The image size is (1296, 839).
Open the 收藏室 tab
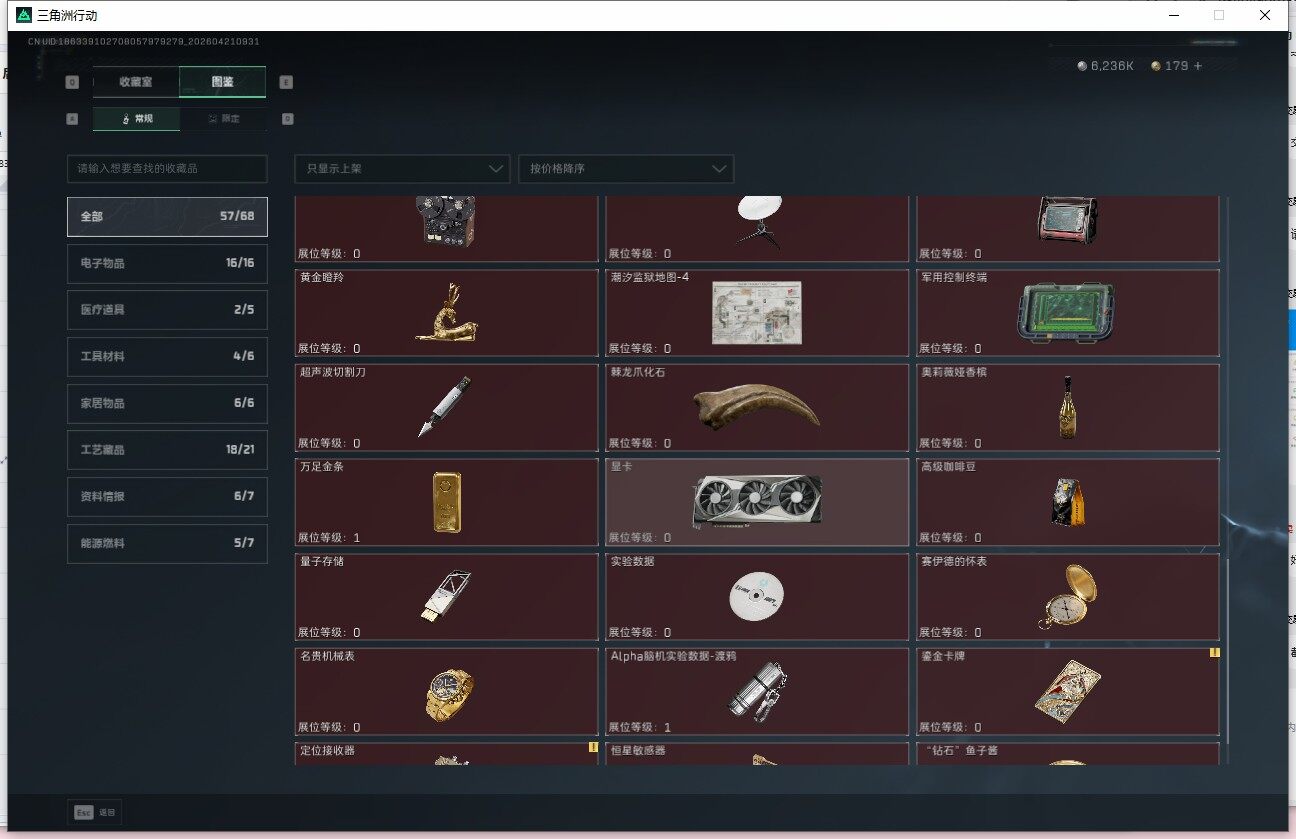tap(136, 82)
